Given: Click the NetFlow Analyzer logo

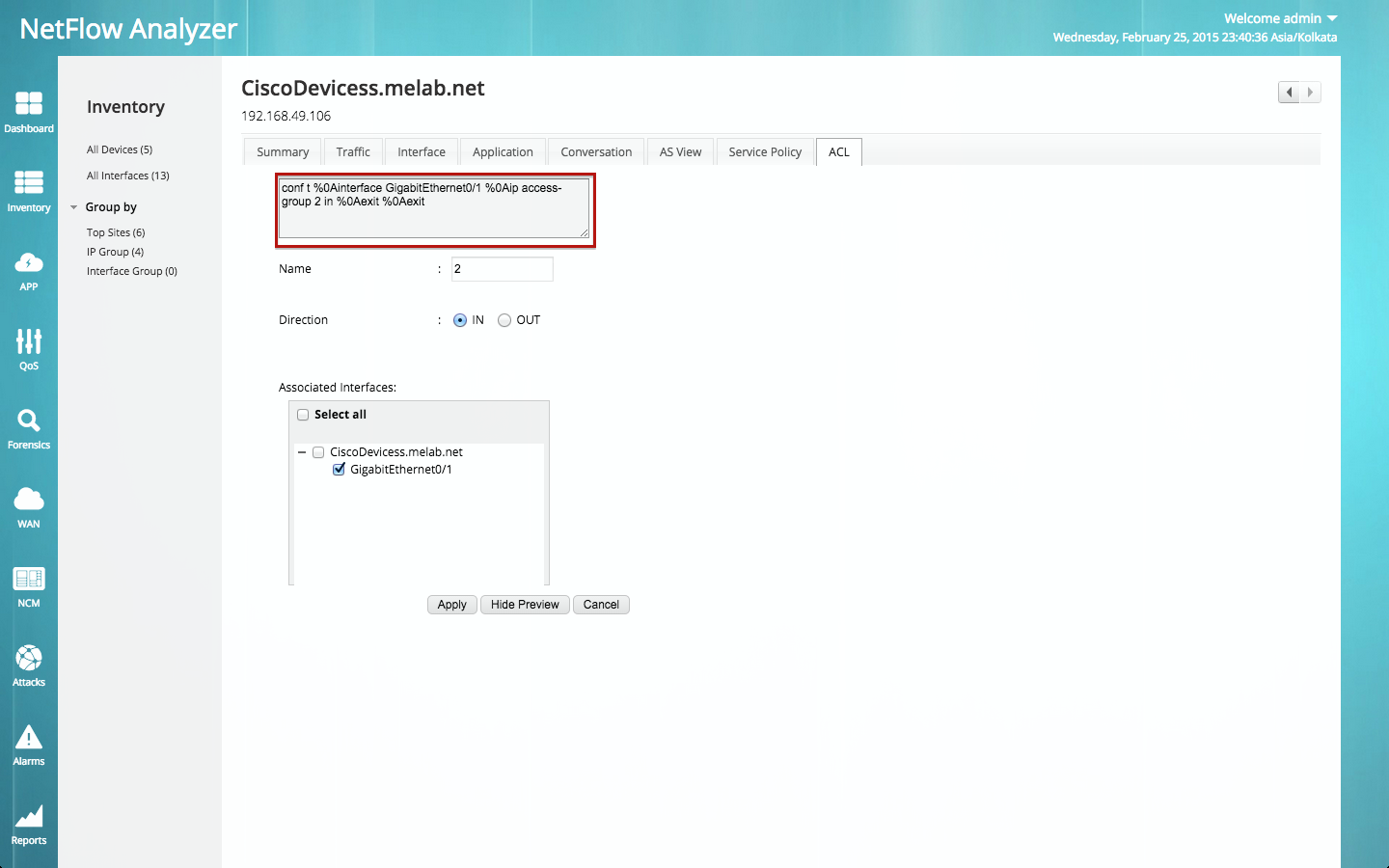Looking at the screenshot, I should (x=128, y=29).
